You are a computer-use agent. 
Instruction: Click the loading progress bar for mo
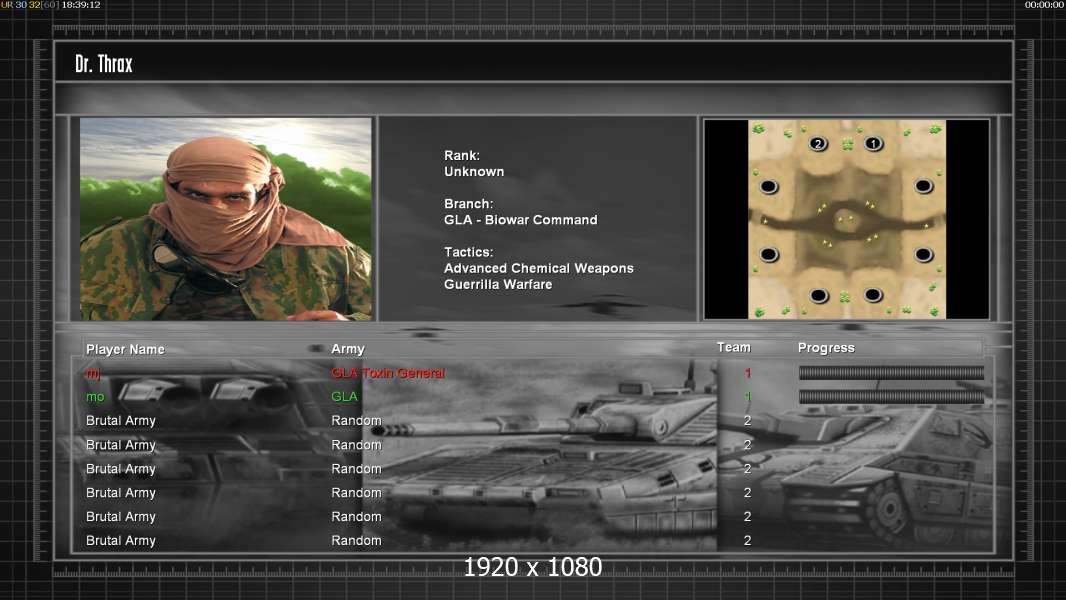(x=891, y=396)
